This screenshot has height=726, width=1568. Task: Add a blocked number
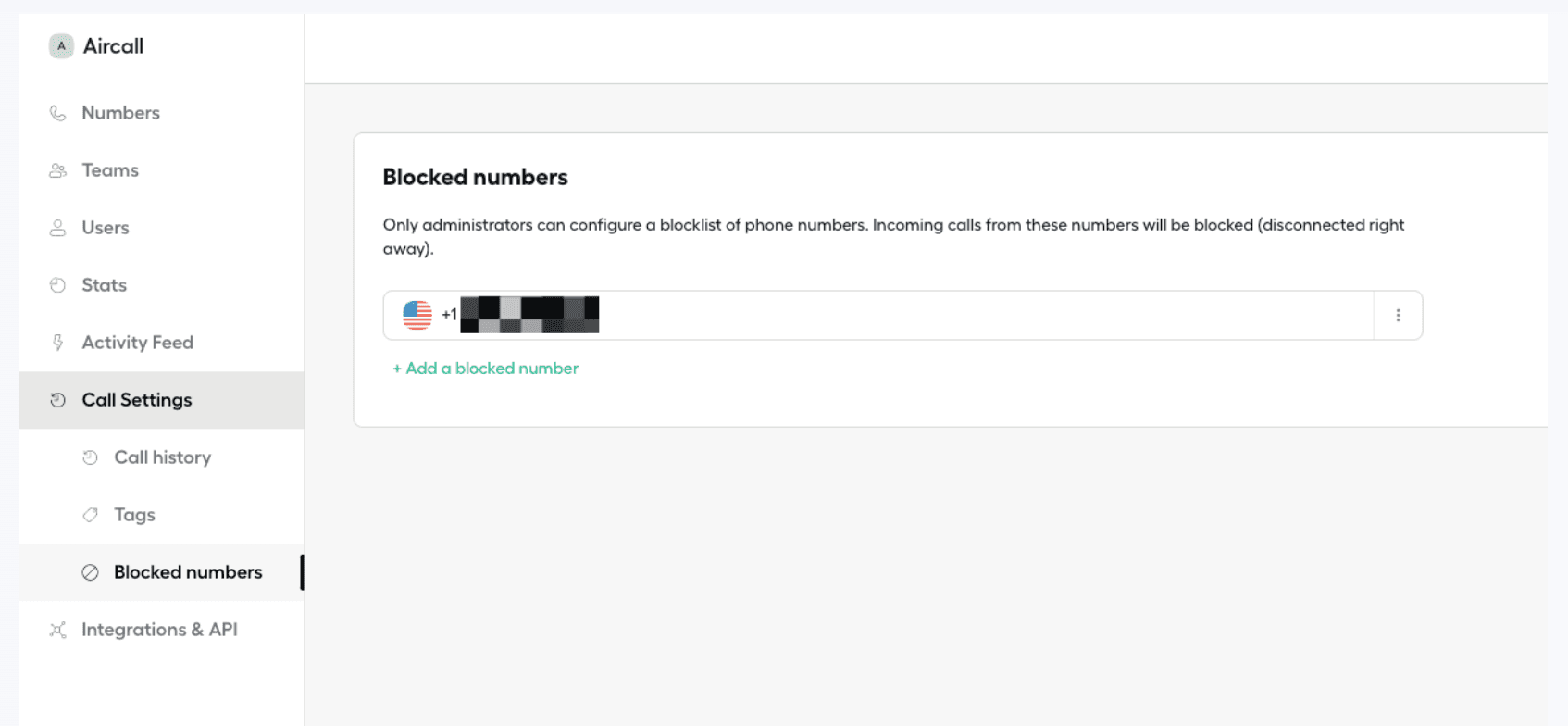(x=485, y=369)
